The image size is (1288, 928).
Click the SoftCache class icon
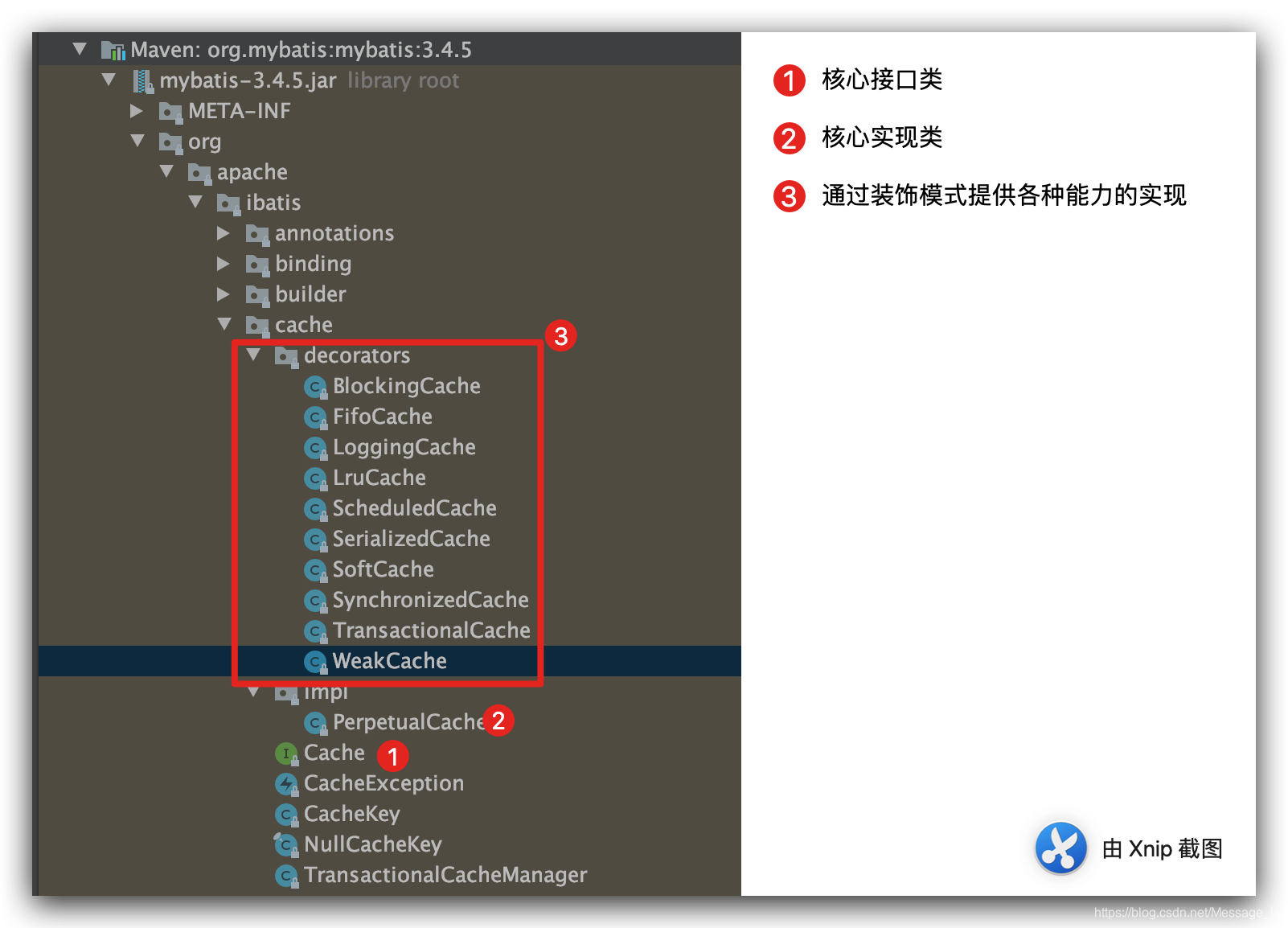click(x=315, y=570)
